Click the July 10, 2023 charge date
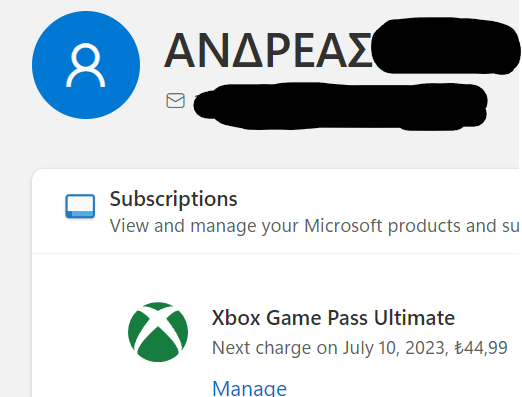 click(394, 348)
